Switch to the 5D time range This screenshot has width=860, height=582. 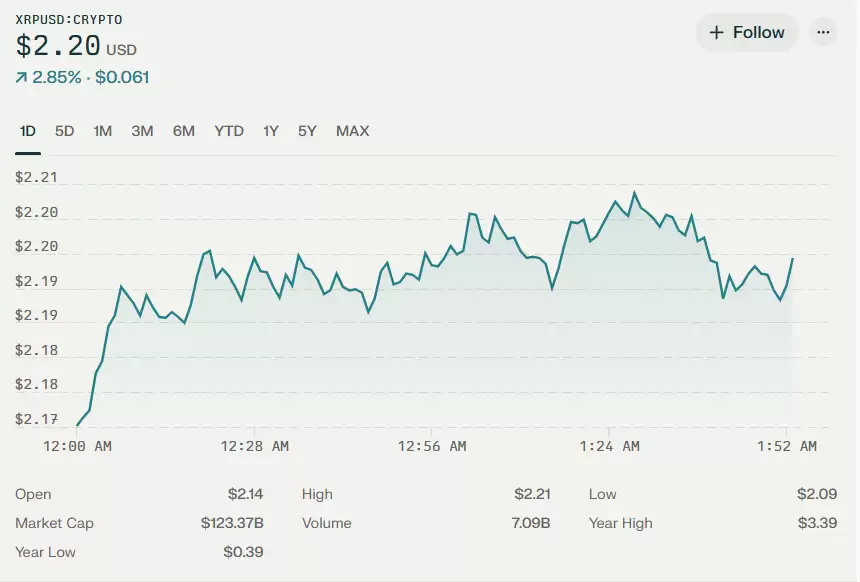click(x=65, y=131)
